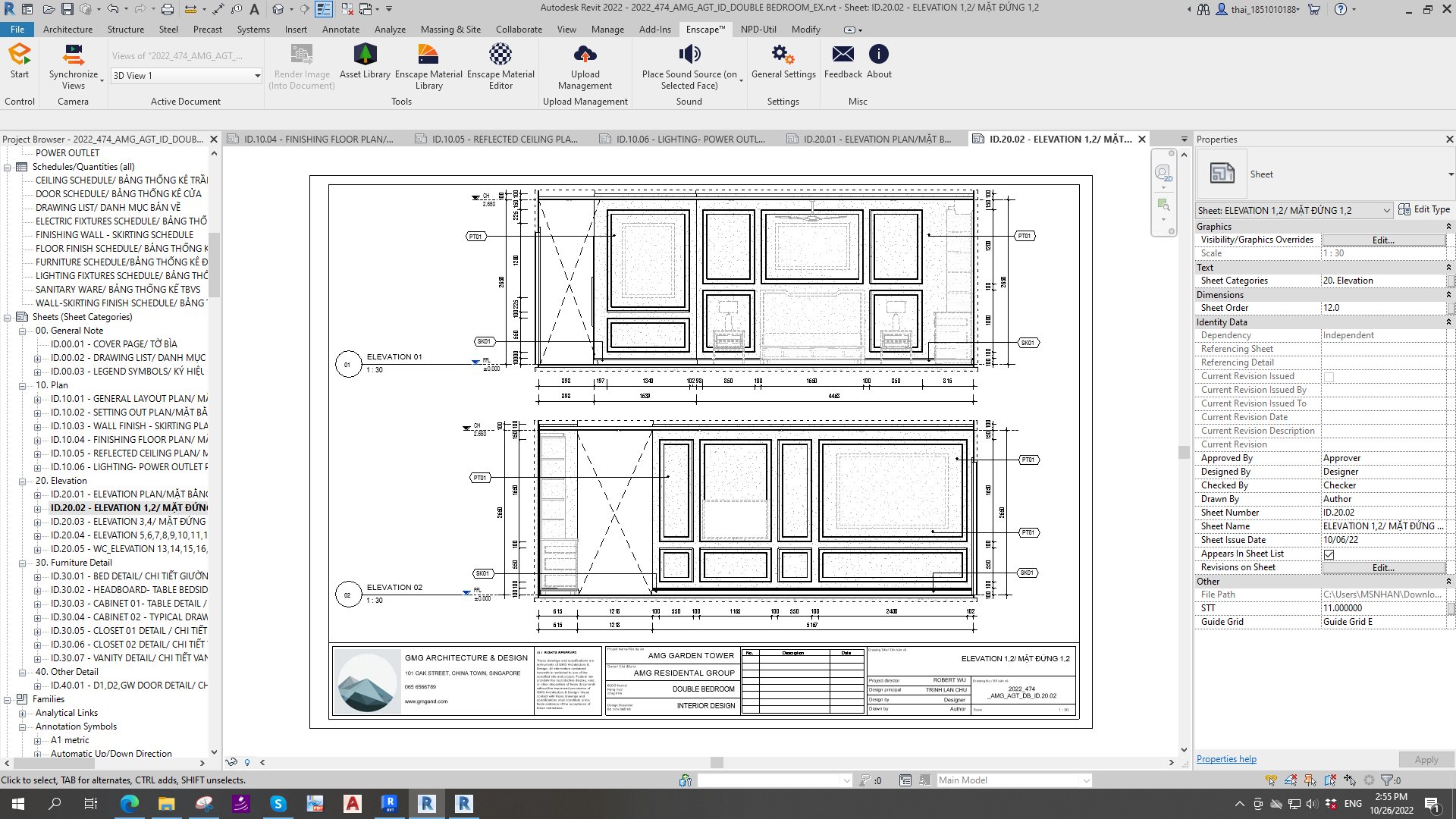The width and height of the screenshot is (1456, 819).
Task: Toggle Appears In Sheet List checkbox
Action: click(x=1329, y=554)
